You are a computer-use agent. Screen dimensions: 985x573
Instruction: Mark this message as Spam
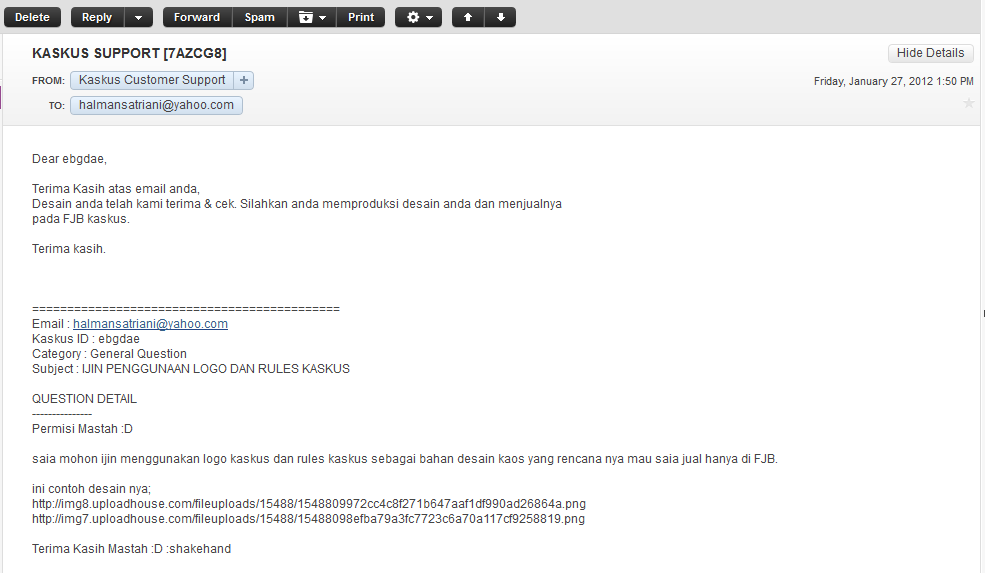pos(259,17)
